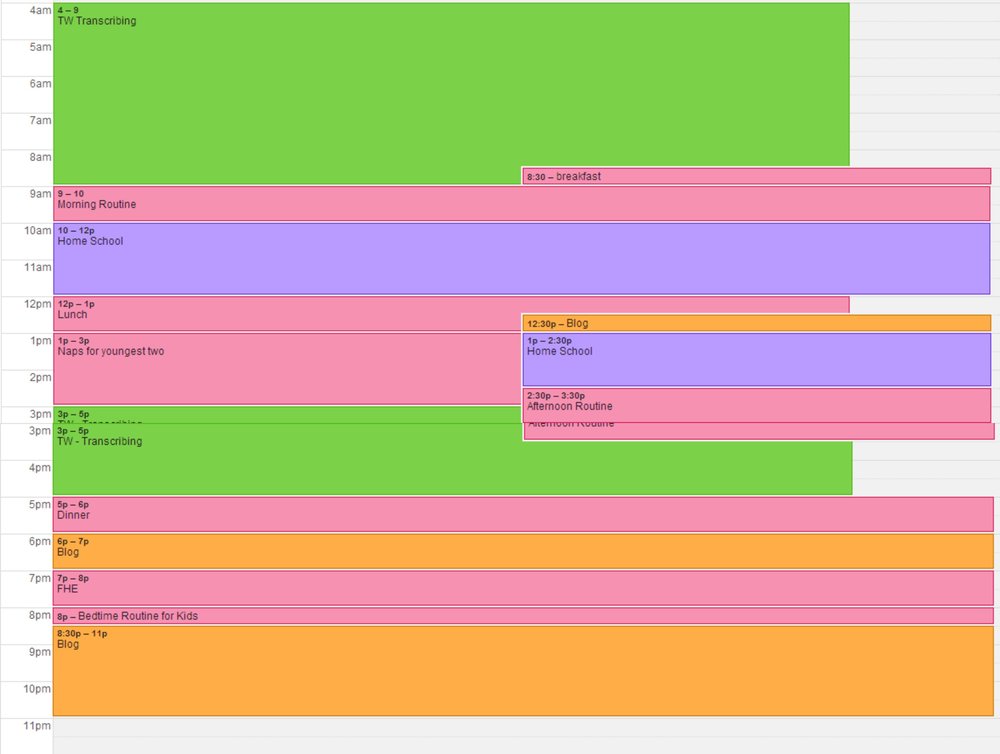This screenshot has height=754, width=1000.
Task: Click the empty 11pm time slot
Action: 522,735
